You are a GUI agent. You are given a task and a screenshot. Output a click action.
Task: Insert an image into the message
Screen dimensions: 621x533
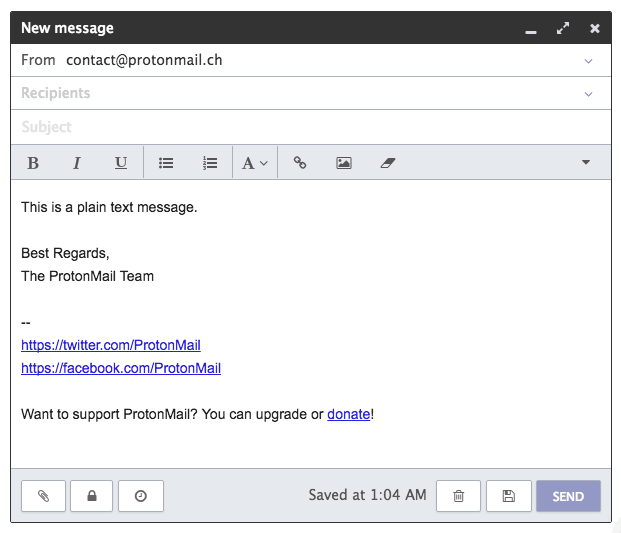(x=344, y=163)
